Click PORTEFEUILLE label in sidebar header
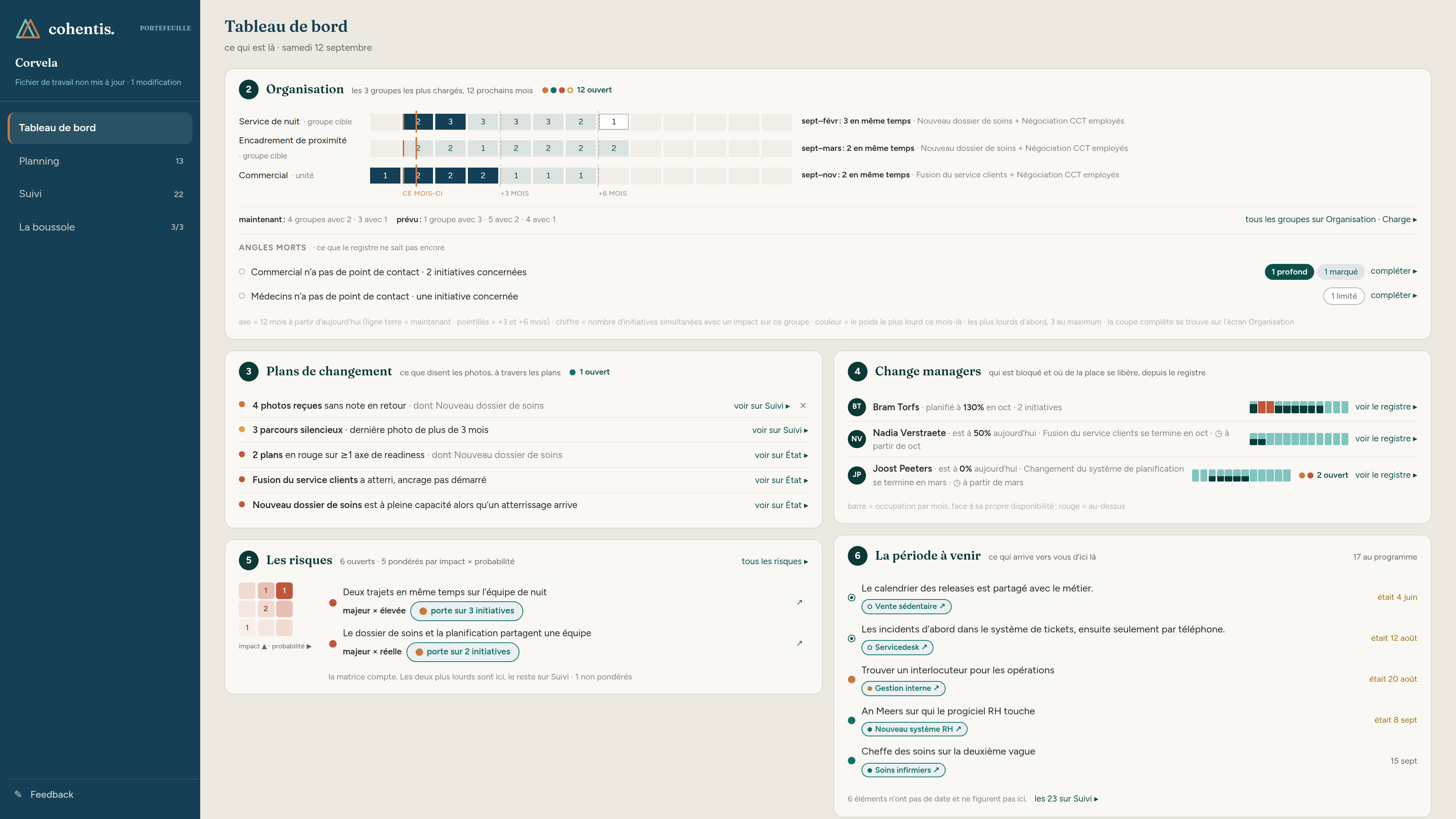The height and width of the screenshot is (819, 1456). pyautogui.click(x=165, y=28)
